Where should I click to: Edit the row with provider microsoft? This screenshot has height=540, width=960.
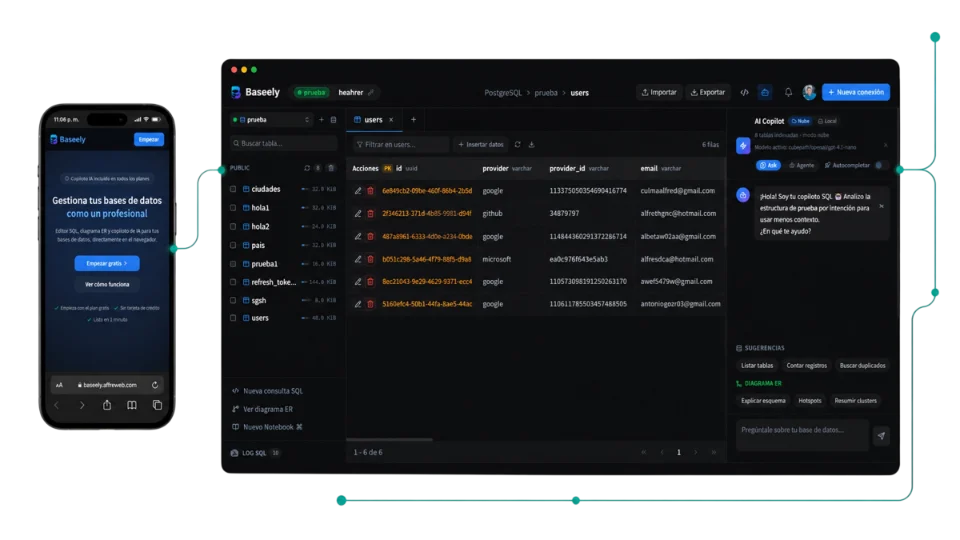(x=358, y=260)
